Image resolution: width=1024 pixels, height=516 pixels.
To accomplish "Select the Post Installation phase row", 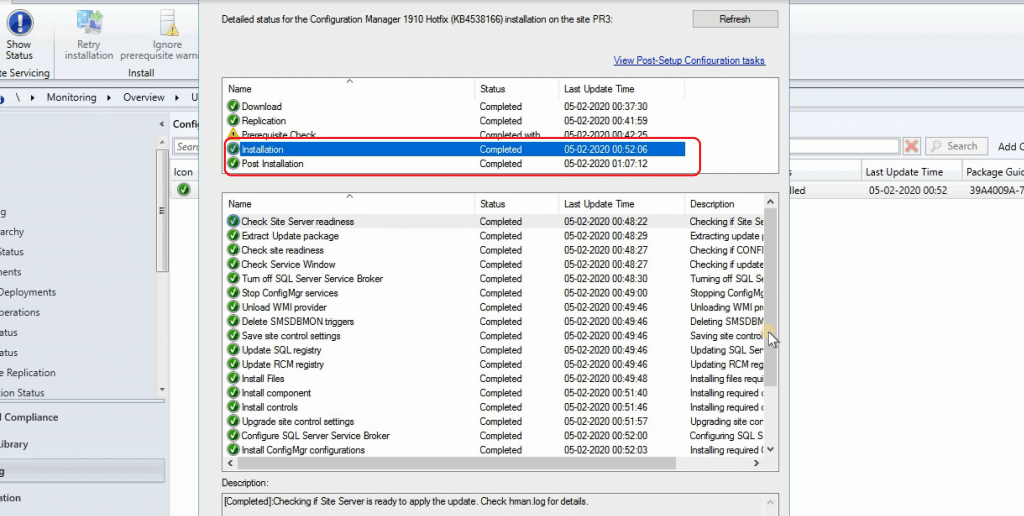I will [x=456, y=164].
